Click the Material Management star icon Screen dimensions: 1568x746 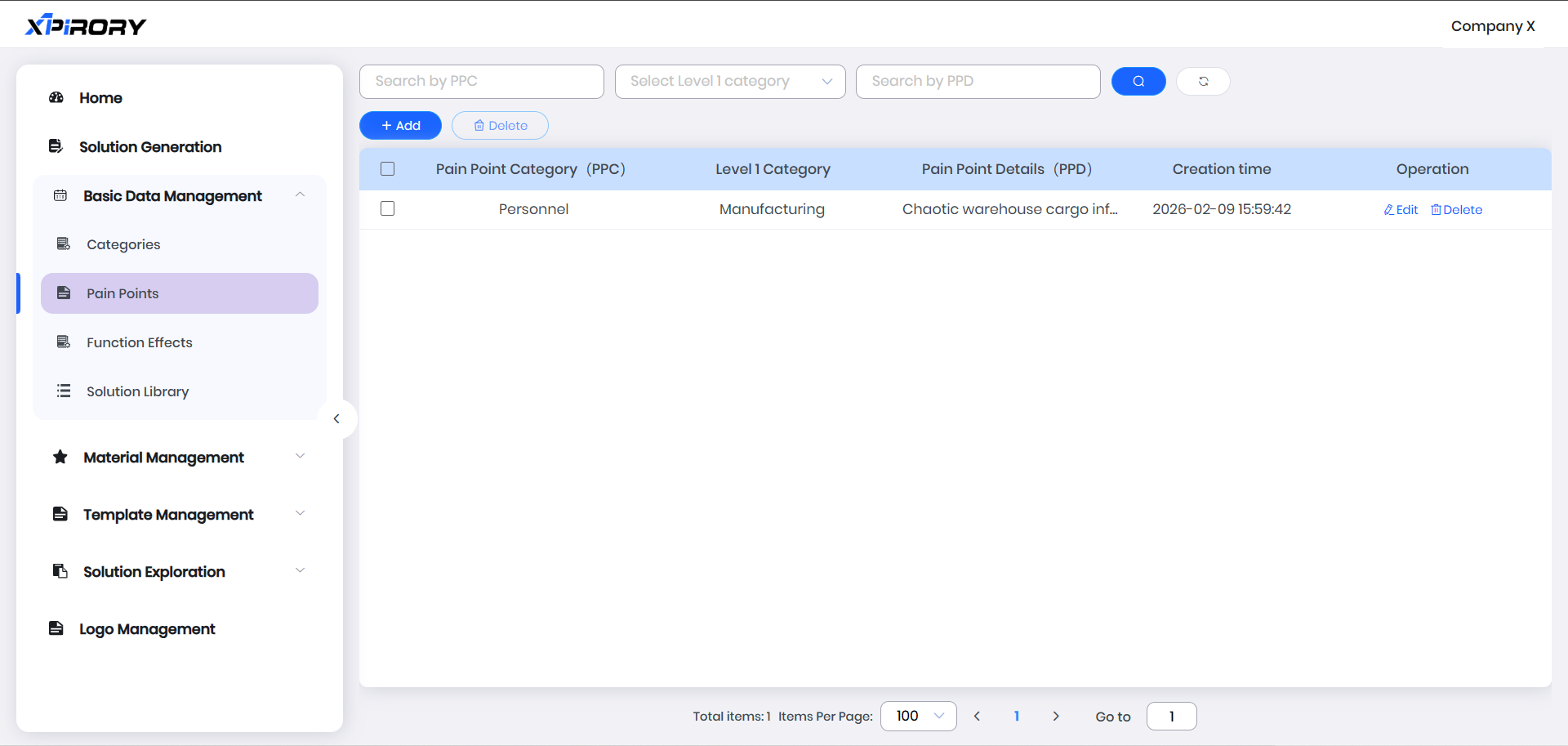click(x=60, y=457)
